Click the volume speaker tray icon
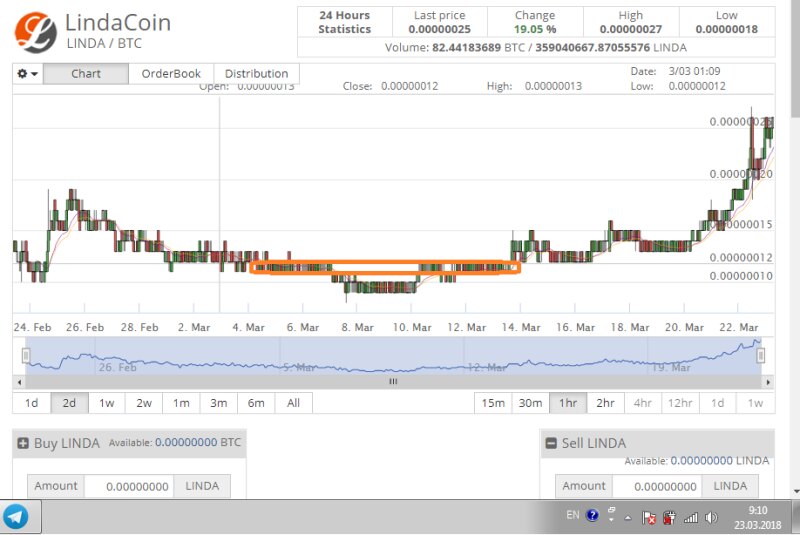The height and width of the screenshot is (535, 800). [711, 518]
